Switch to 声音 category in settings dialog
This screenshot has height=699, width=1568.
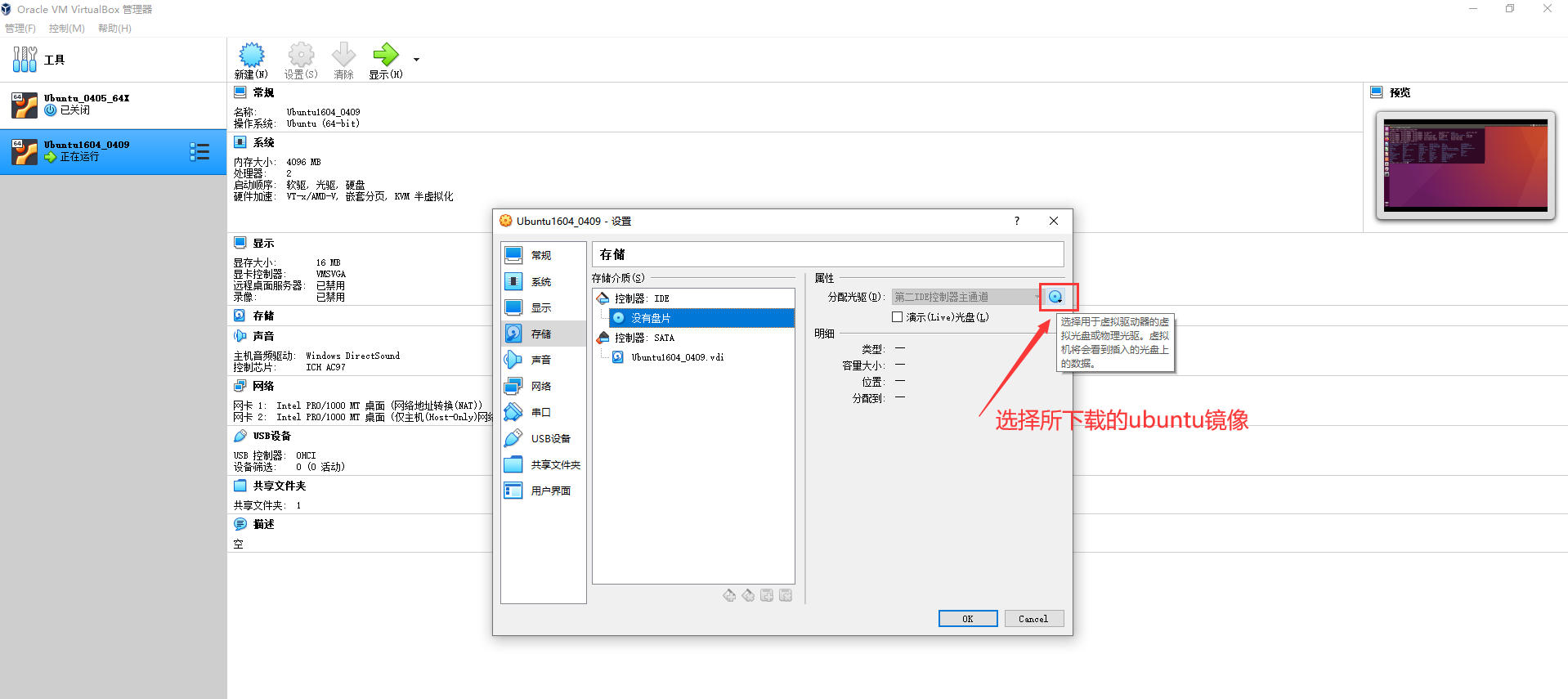pyautogui.click(x=544, y=360)
